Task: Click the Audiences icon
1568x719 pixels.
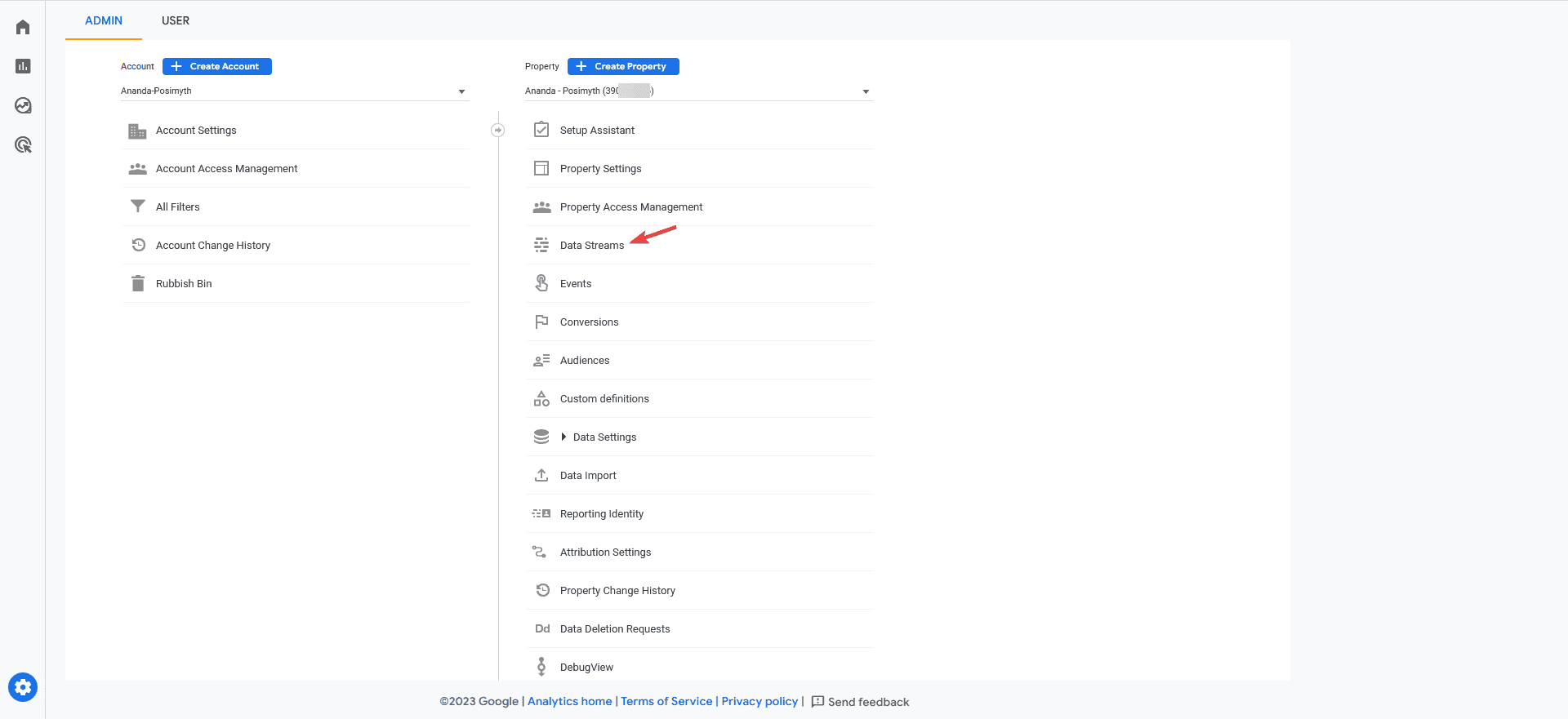Action: 541,360
